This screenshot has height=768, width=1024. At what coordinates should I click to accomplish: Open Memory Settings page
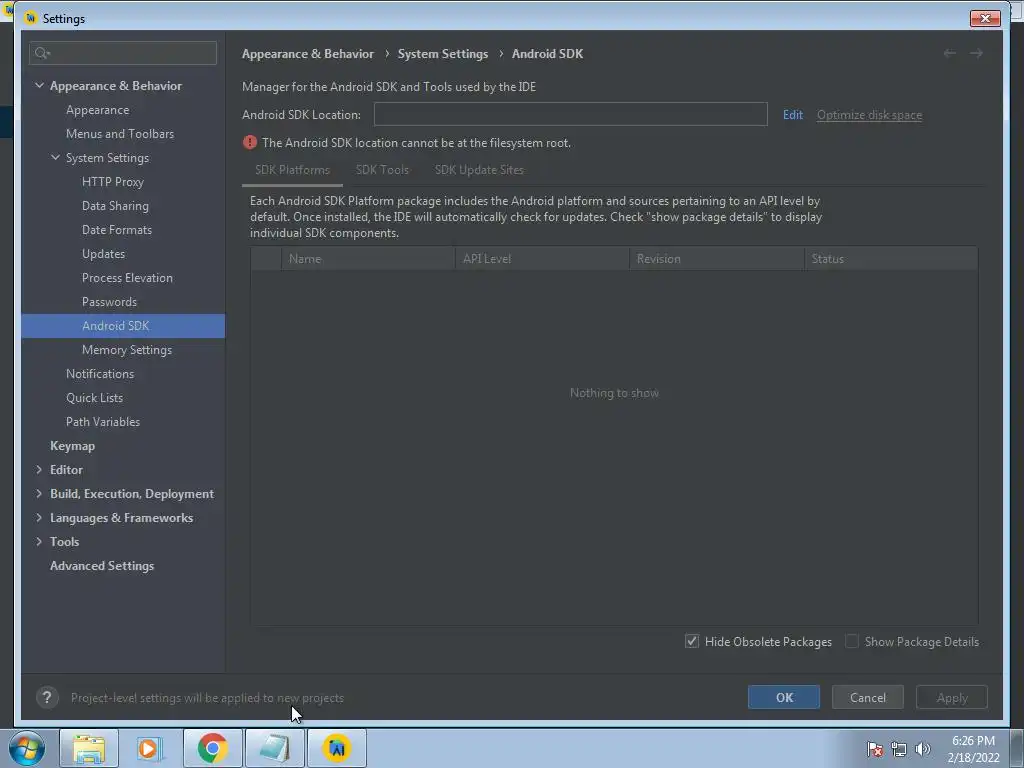[x=127, y=349]
